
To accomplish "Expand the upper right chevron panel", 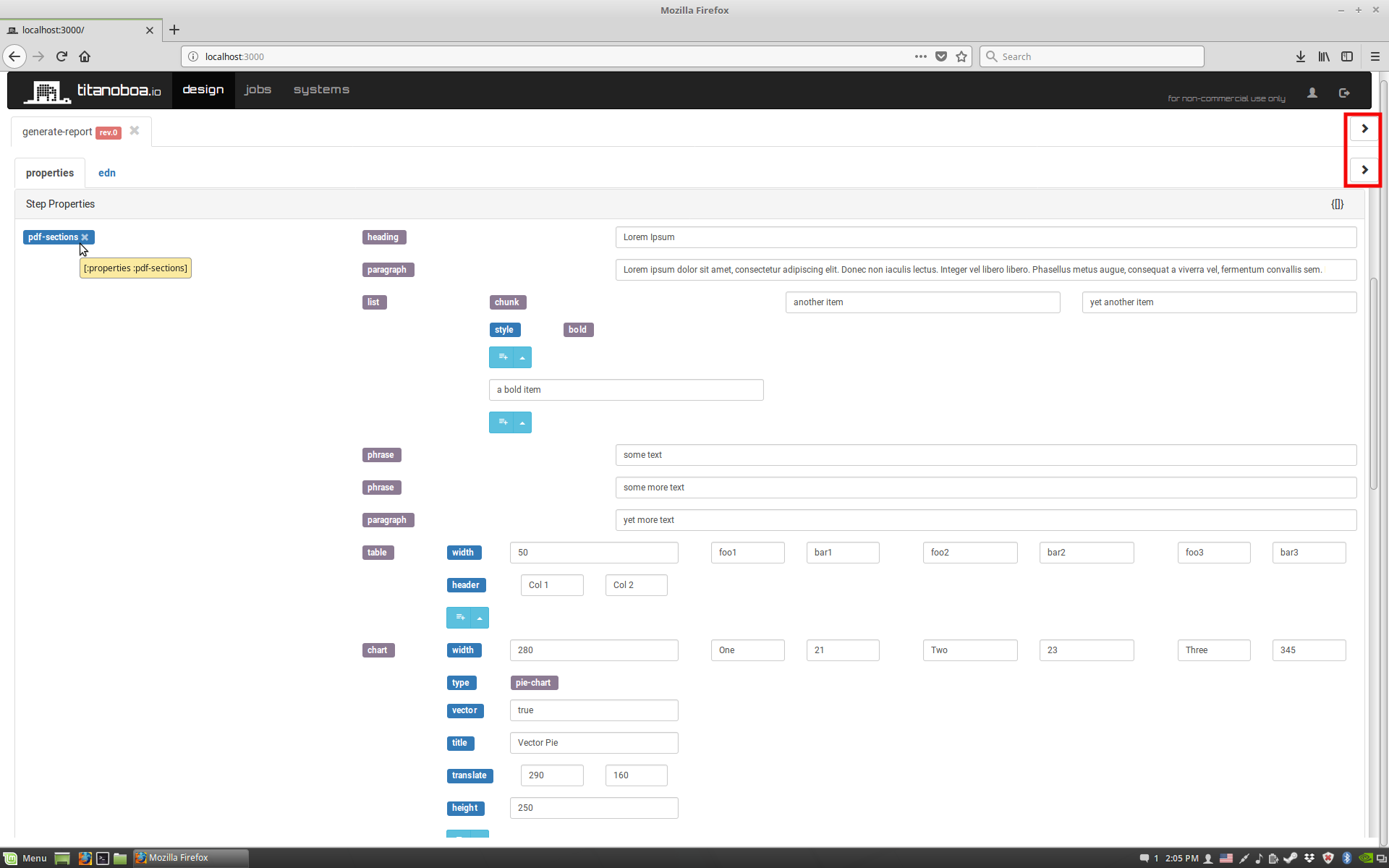I will [x=1364, y=129].
